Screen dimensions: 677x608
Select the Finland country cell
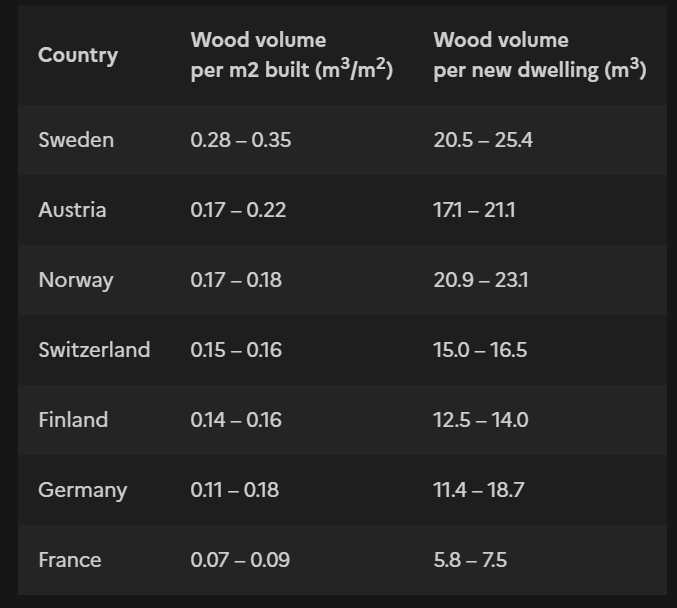pyautogui.click(x=73, y=420)
